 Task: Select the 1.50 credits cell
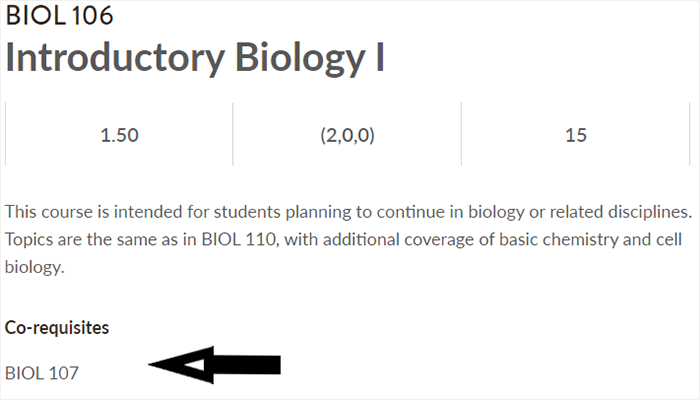[119, 135]
